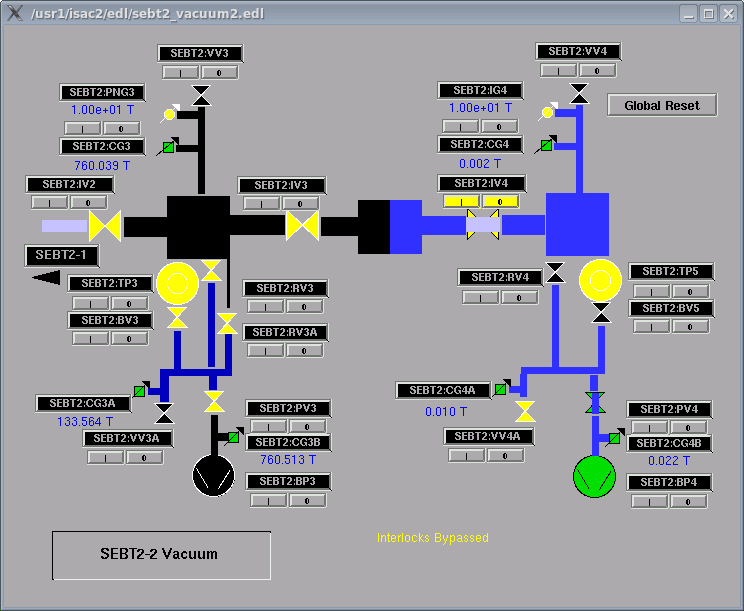
Task: Click the IV4 valve symbol on blue beamline
Action: 483,225
